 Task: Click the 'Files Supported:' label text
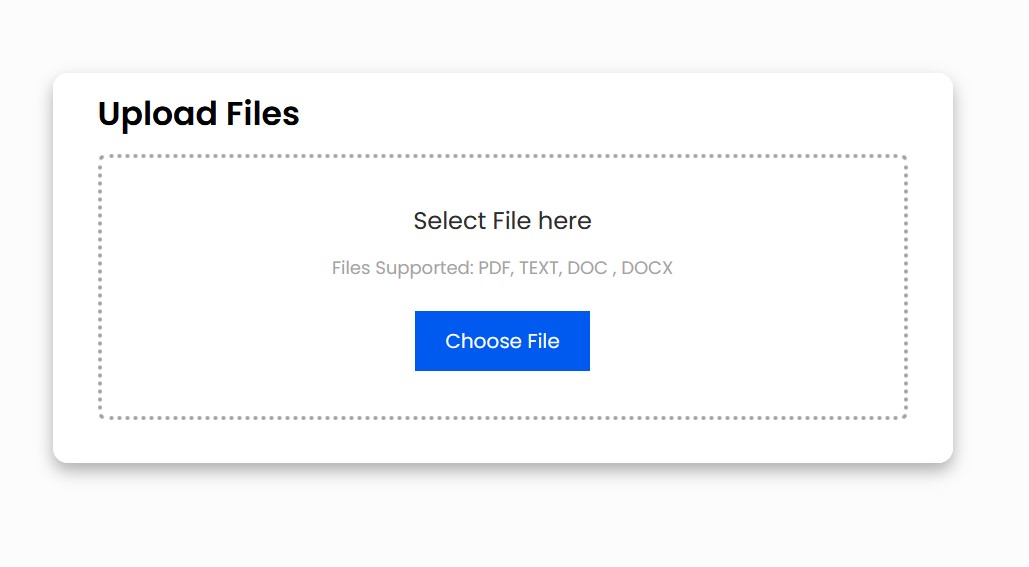[x=403, y=268]
